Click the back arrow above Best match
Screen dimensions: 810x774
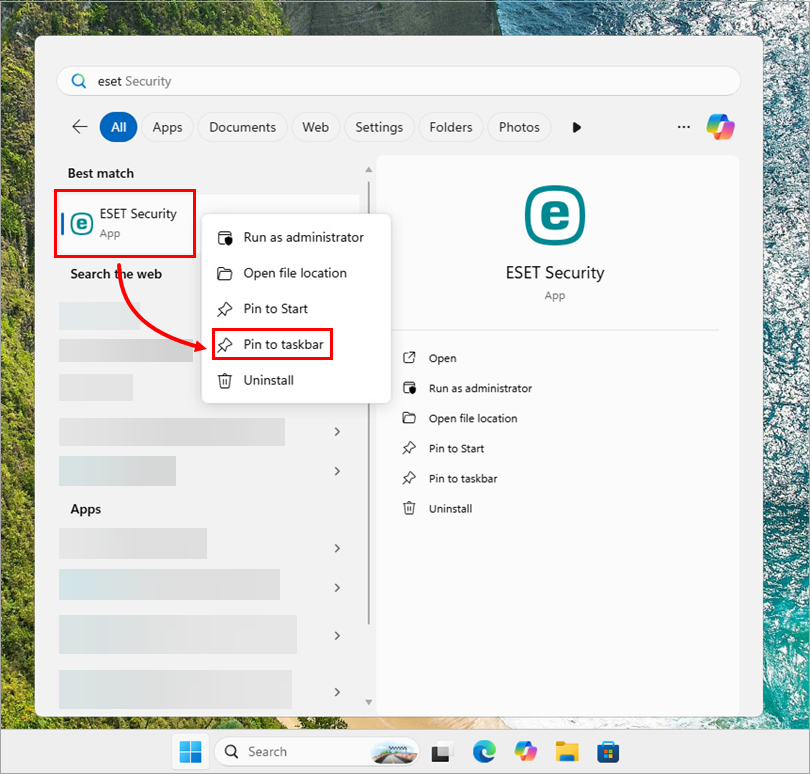click(79, 127)
